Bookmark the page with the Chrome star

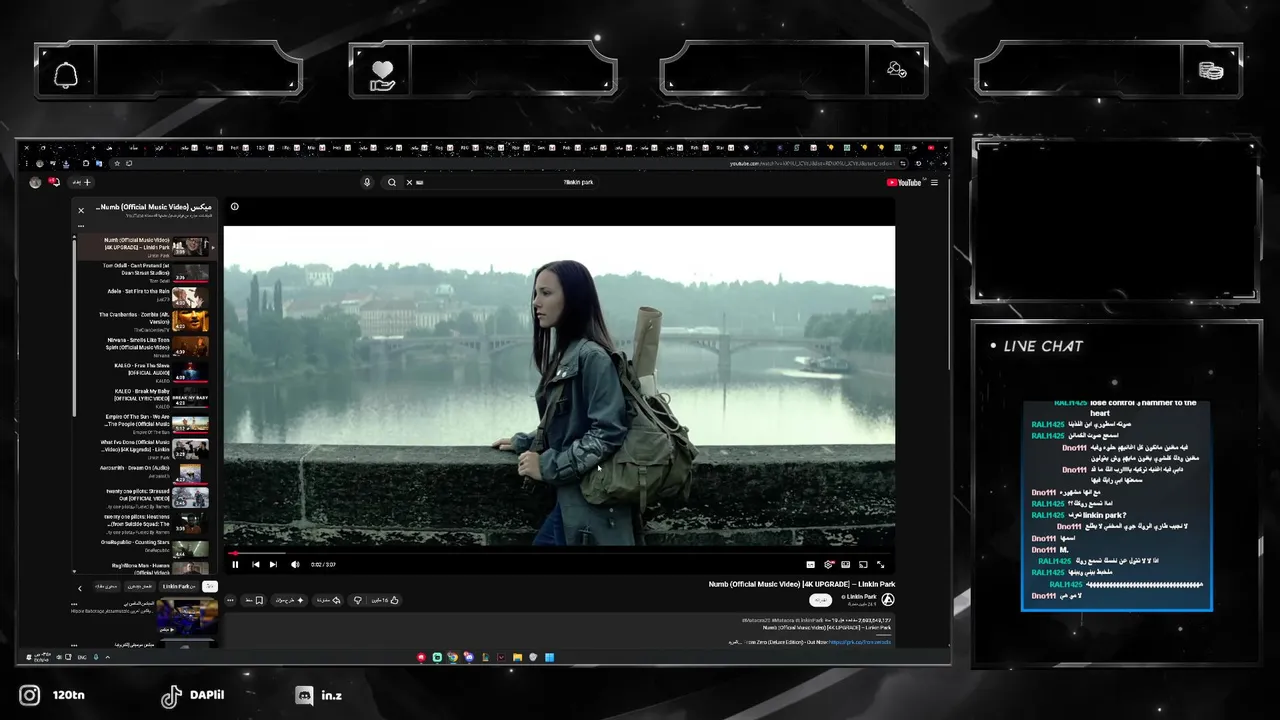117,163
